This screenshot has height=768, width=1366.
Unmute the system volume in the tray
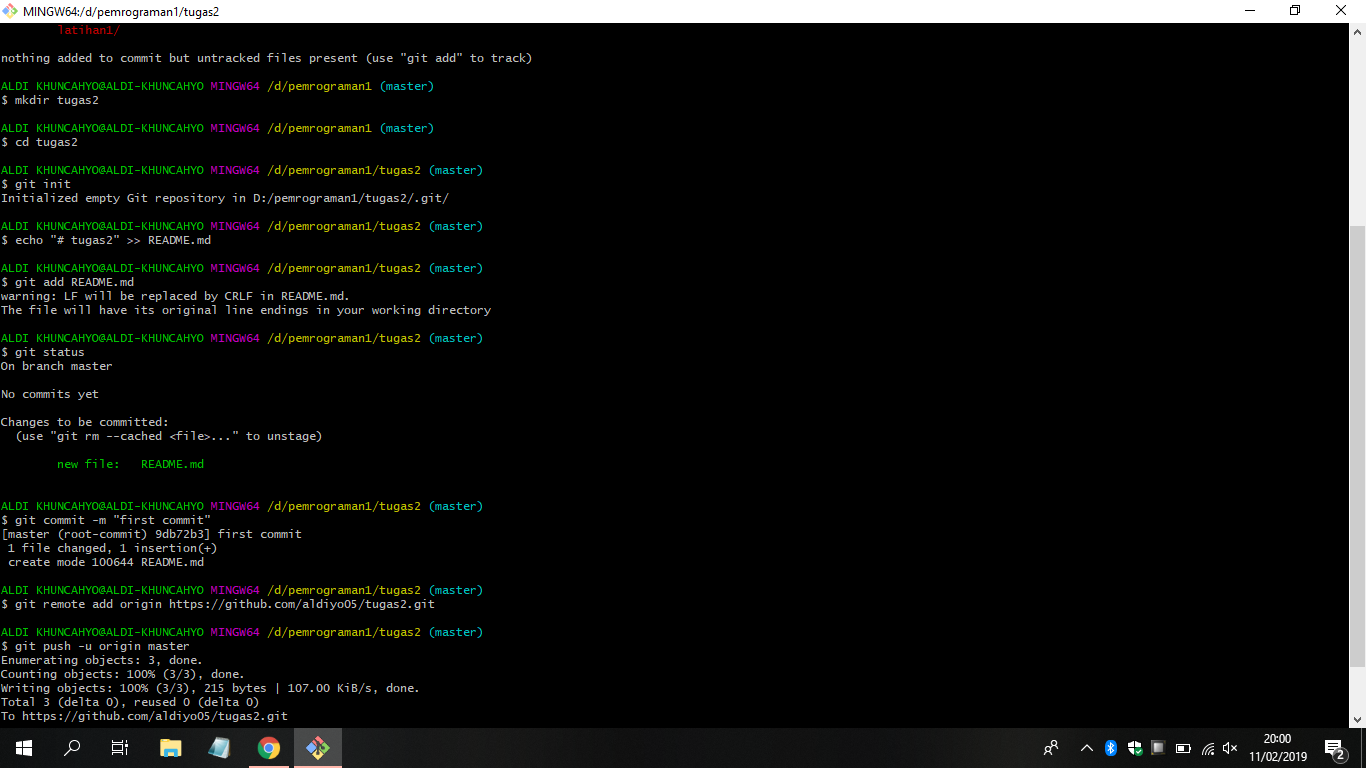[1228, 747]
